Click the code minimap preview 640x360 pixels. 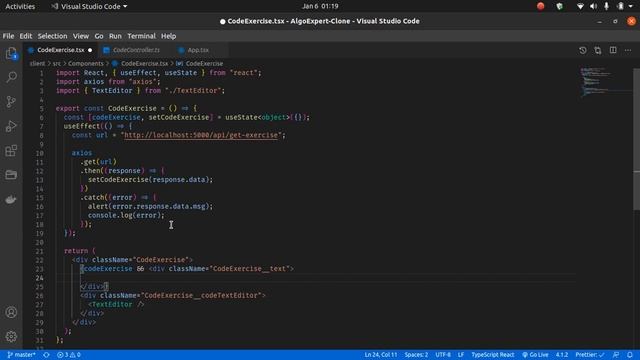tap(605, 82)
